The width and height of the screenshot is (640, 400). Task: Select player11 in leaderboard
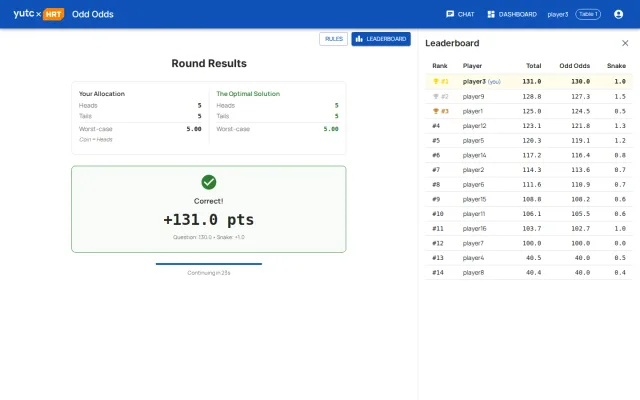(529, 214)
